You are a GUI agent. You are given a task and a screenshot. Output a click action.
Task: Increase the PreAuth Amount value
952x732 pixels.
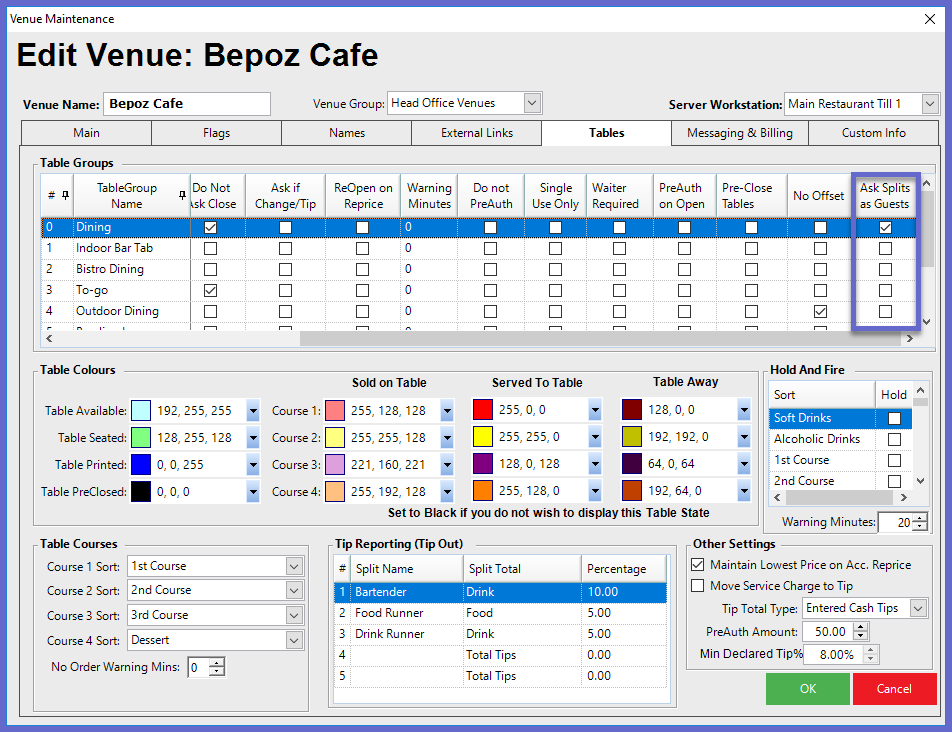tap(860, 628)
